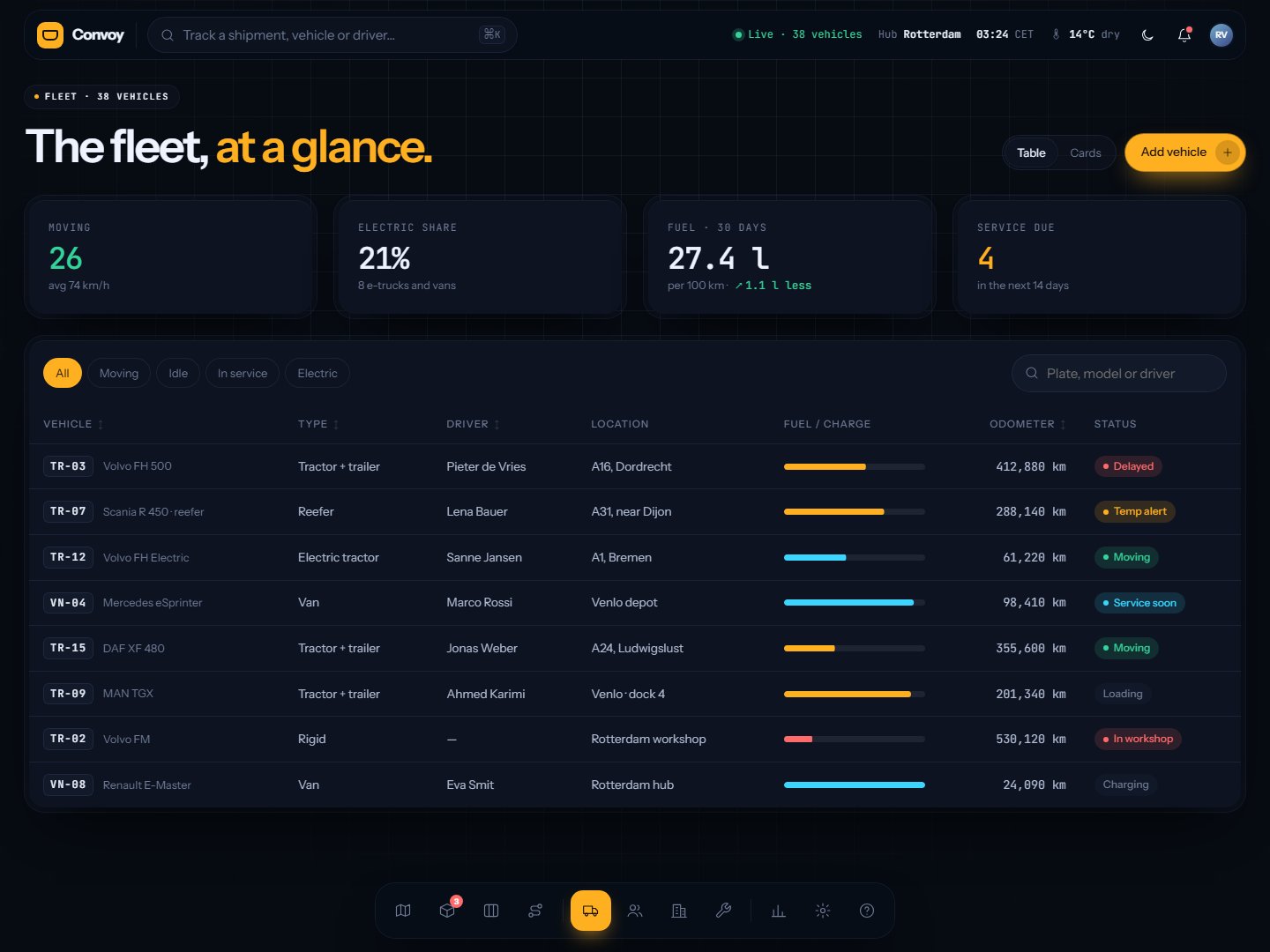
Task: Focus the Plate, model or driver field
Action: (x=1119, y=374)
